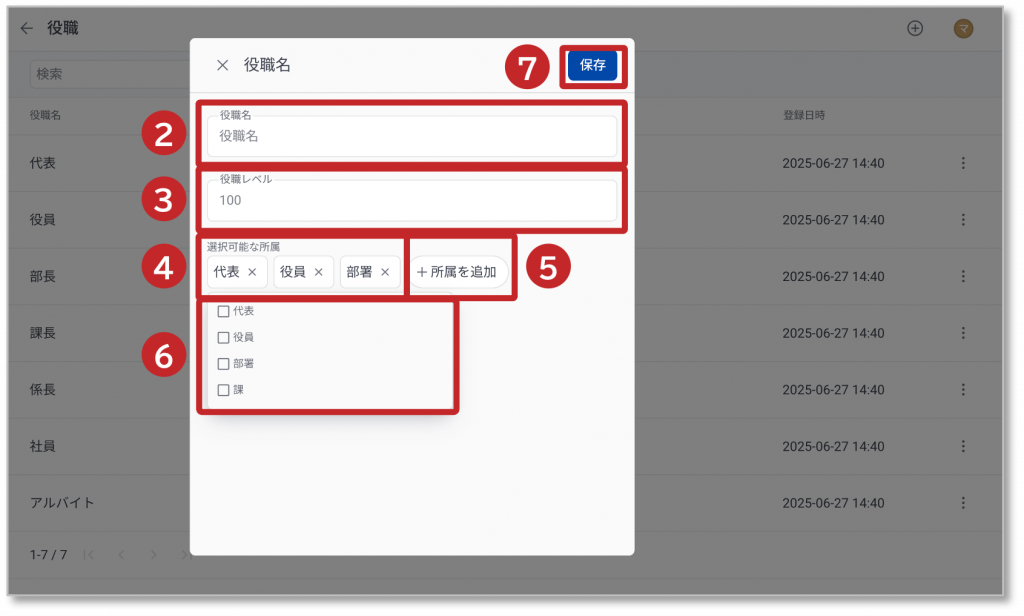Open the three-dot menu for 社員 row
Viewport: 1024px width, 616px height.
point(963,446)
